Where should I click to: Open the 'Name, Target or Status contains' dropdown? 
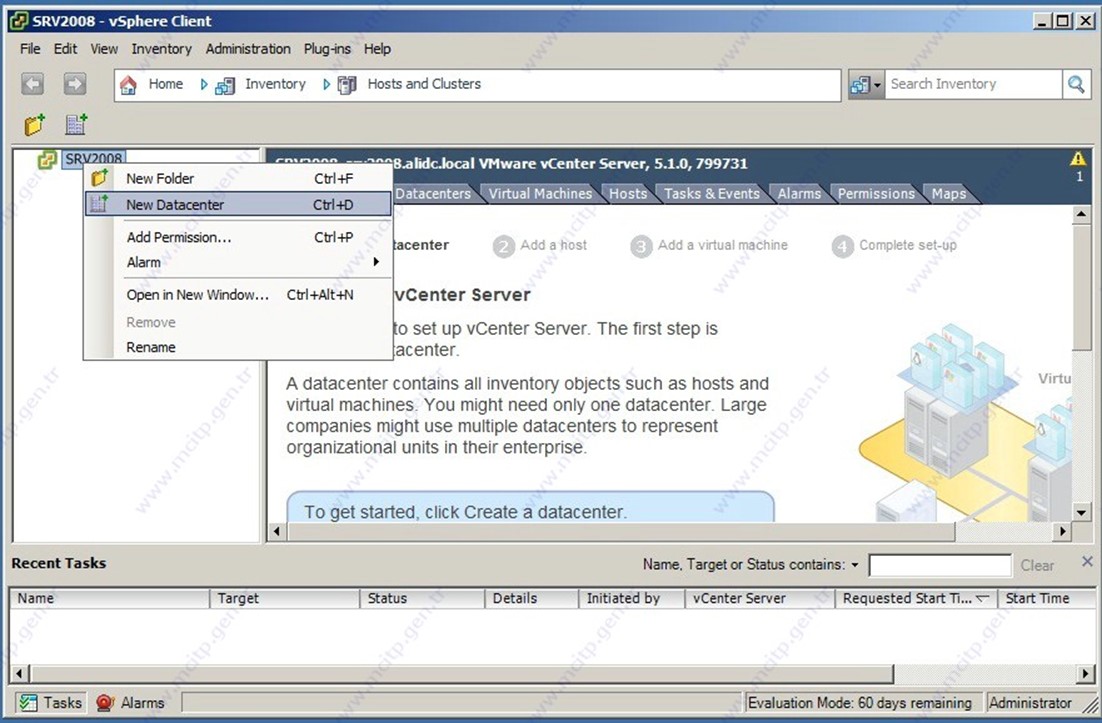(855, 565)
